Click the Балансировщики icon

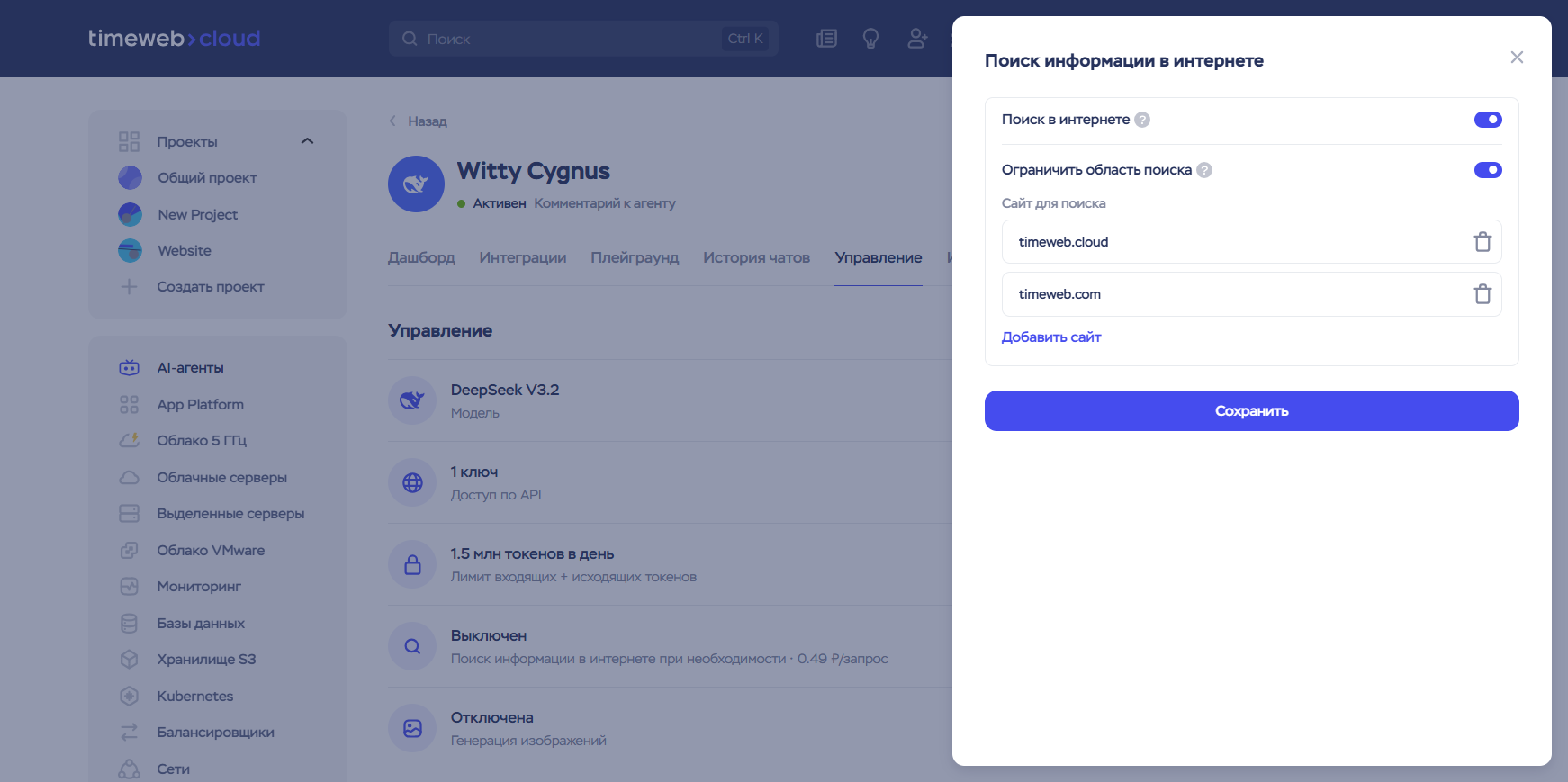pyautogui.click(x=129, y=732)
